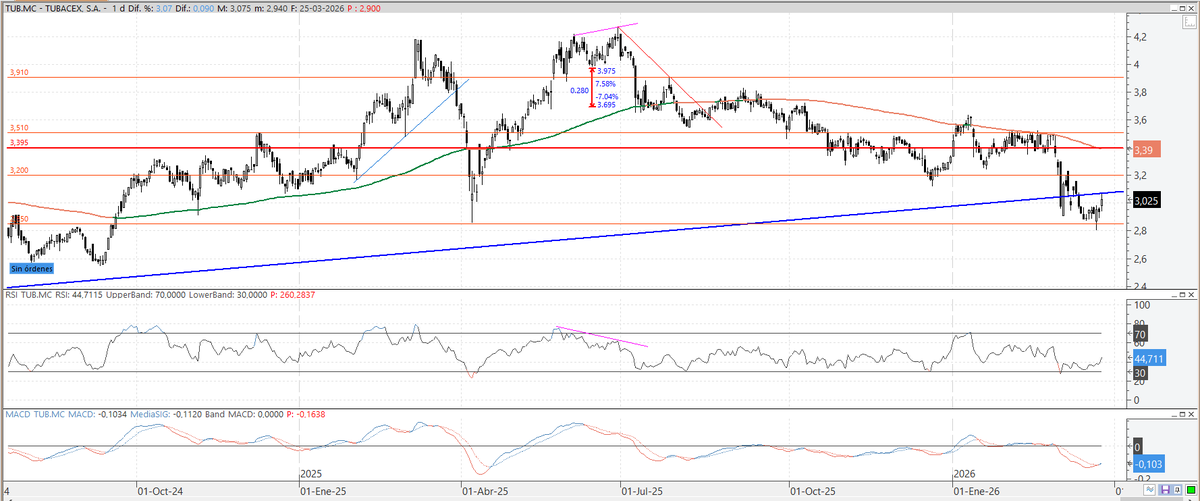Viewport: 1200px width, 501px height.
Task: Click the small icon right of the diskette
Action: (x=1177, y=490)
